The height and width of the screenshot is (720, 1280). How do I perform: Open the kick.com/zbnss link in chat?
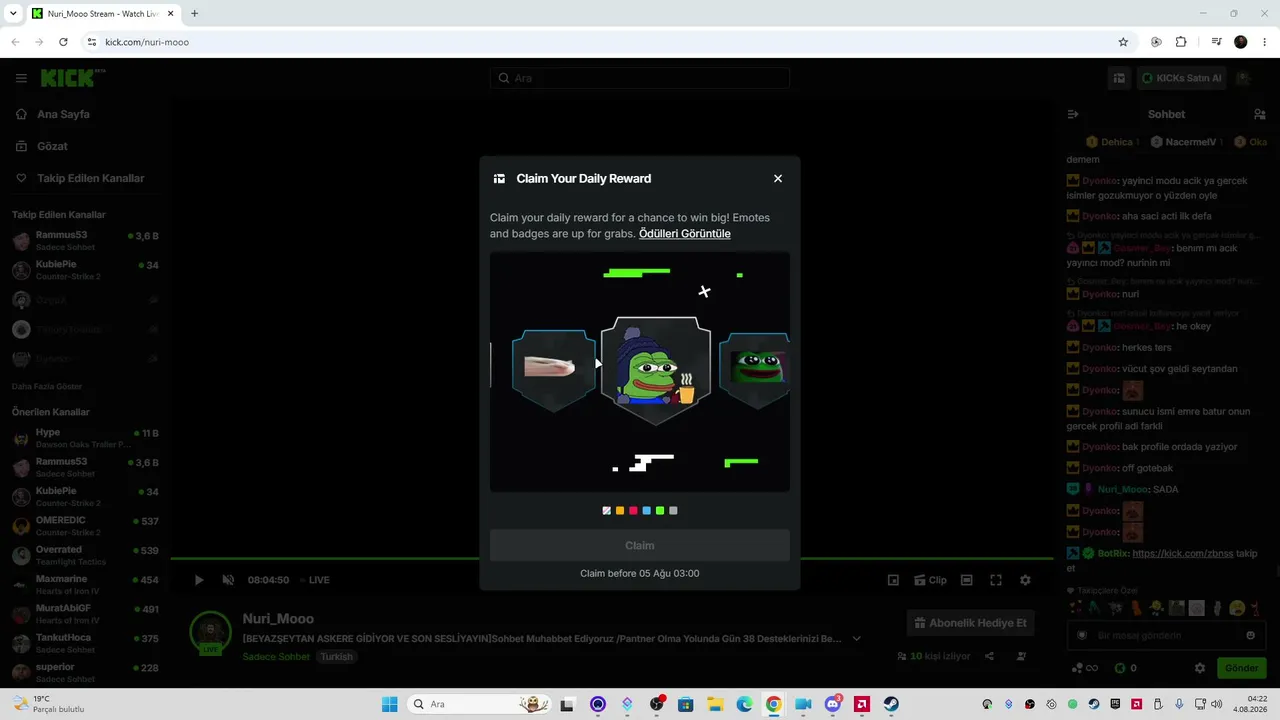point(1183,553)
